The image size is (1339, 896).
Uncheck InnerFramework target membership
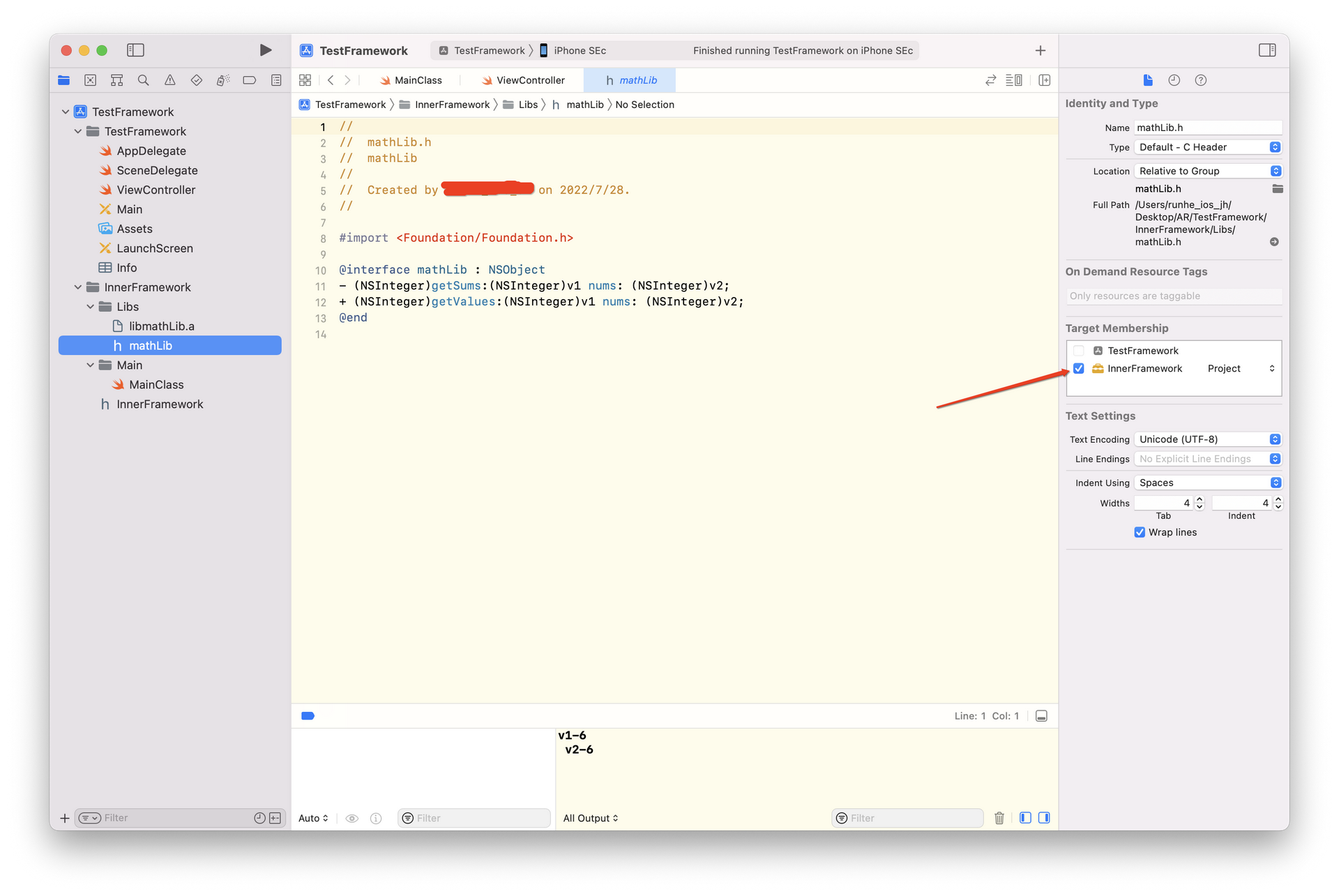point(1079,369)
